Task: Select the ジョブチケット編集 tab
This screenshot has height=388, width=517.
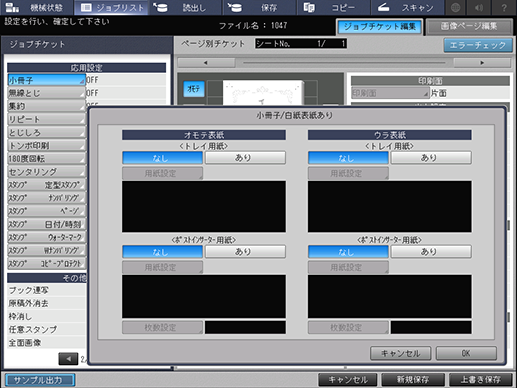Action: click(380, 26)
